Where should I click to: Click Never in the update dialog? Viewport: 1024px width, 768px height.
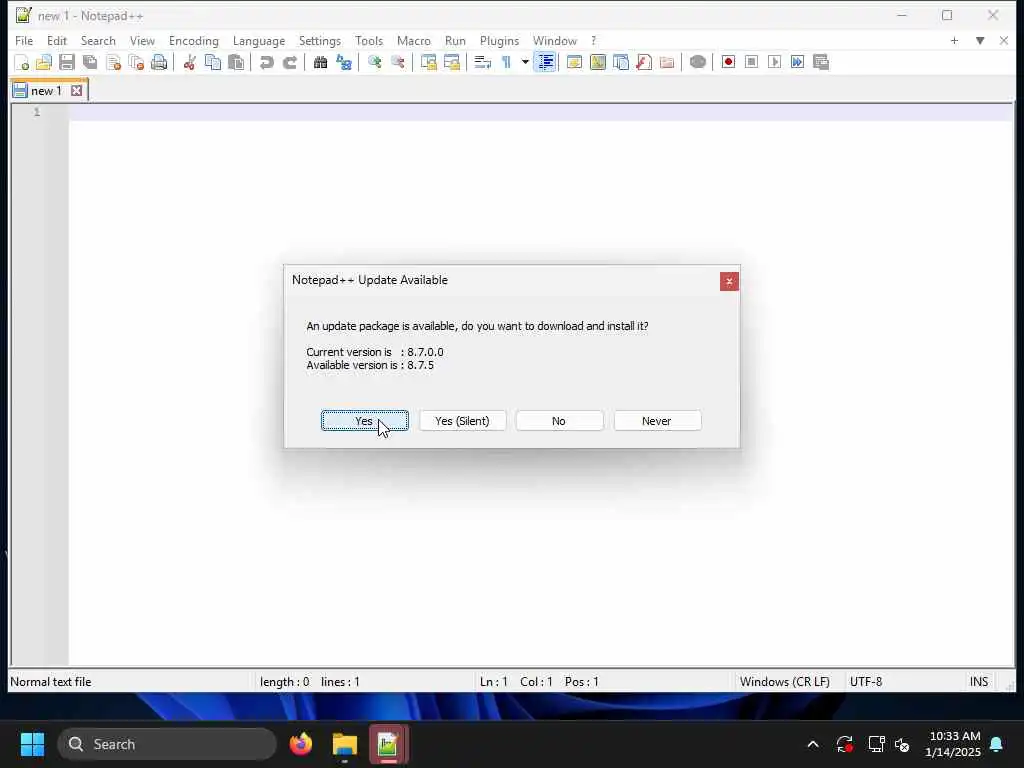tap(657, 421)
